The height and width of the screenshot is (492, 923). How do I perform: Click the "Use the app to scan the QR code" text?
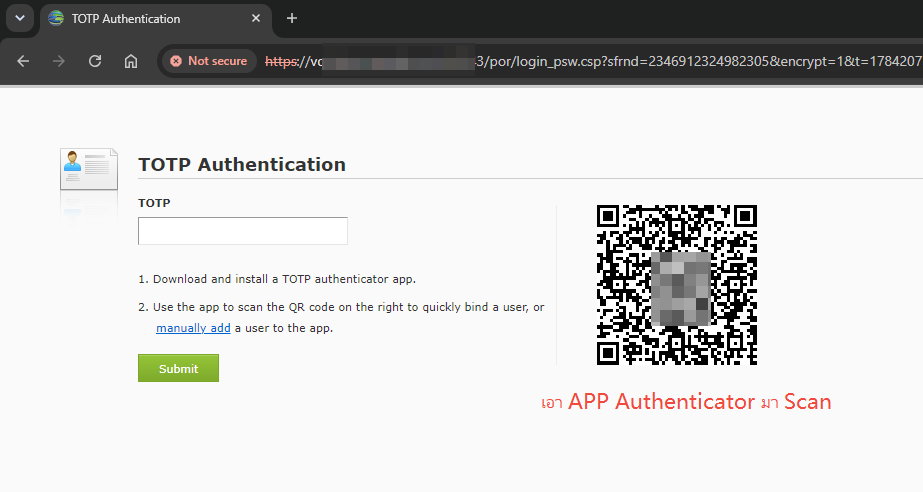253,307
